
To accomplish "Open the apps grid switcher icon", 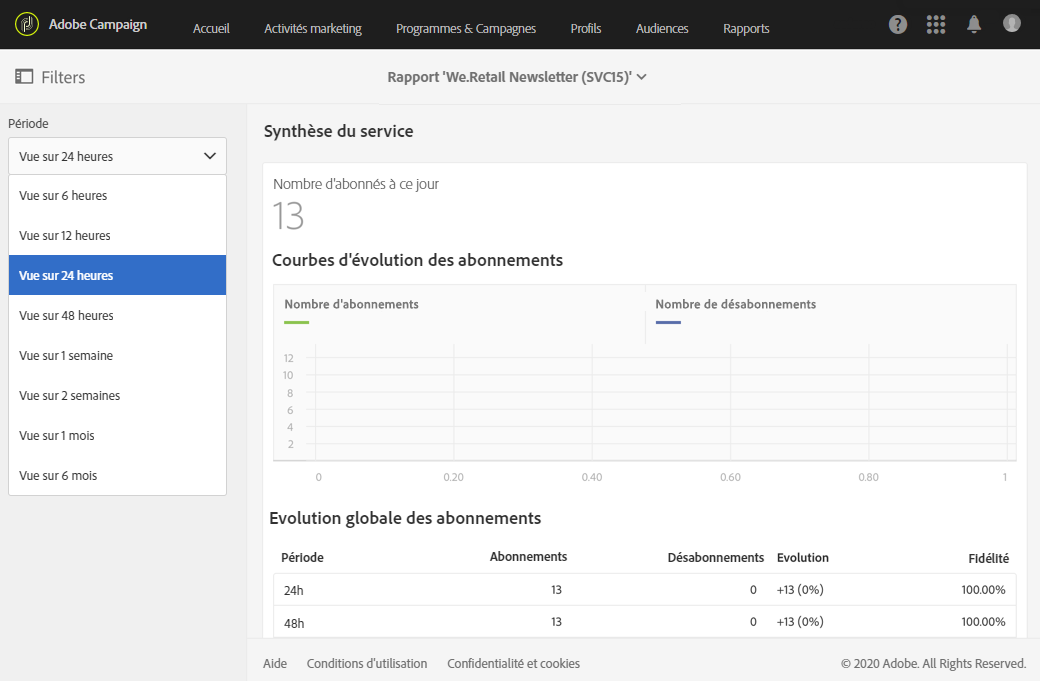I will [x=935, y=25].
